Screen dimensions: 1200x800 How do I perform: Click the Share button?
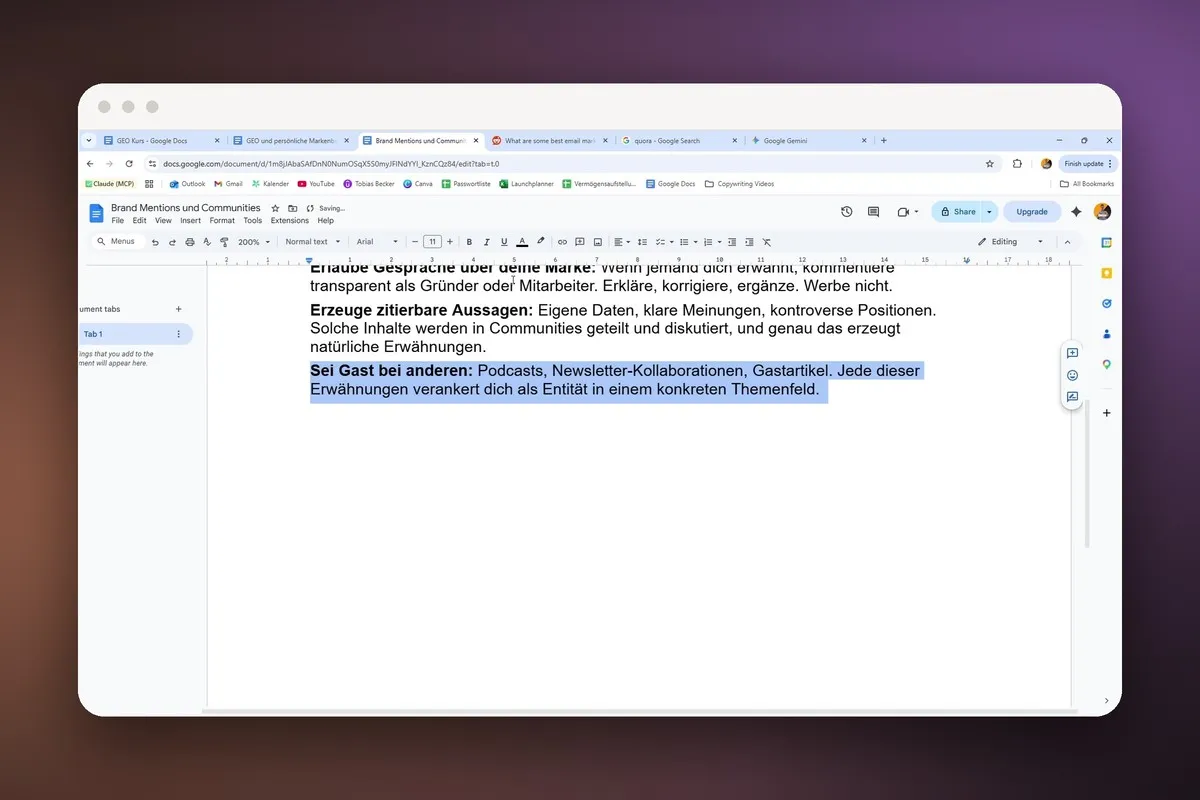957,212
